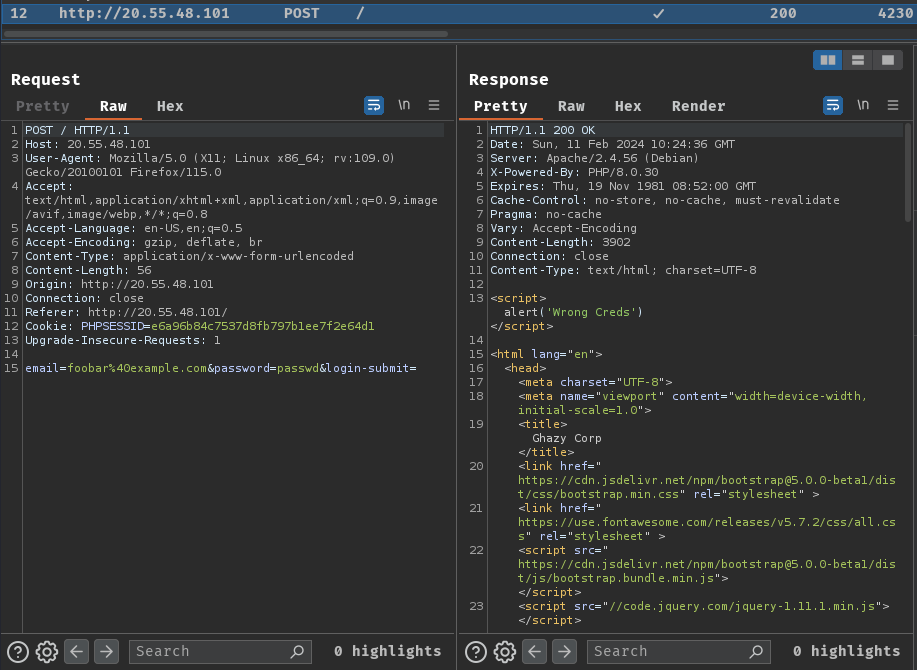Viewport: 917px width, 670px height.
Task: Click magnifier icon in Response search field
Action: (756, 651)
